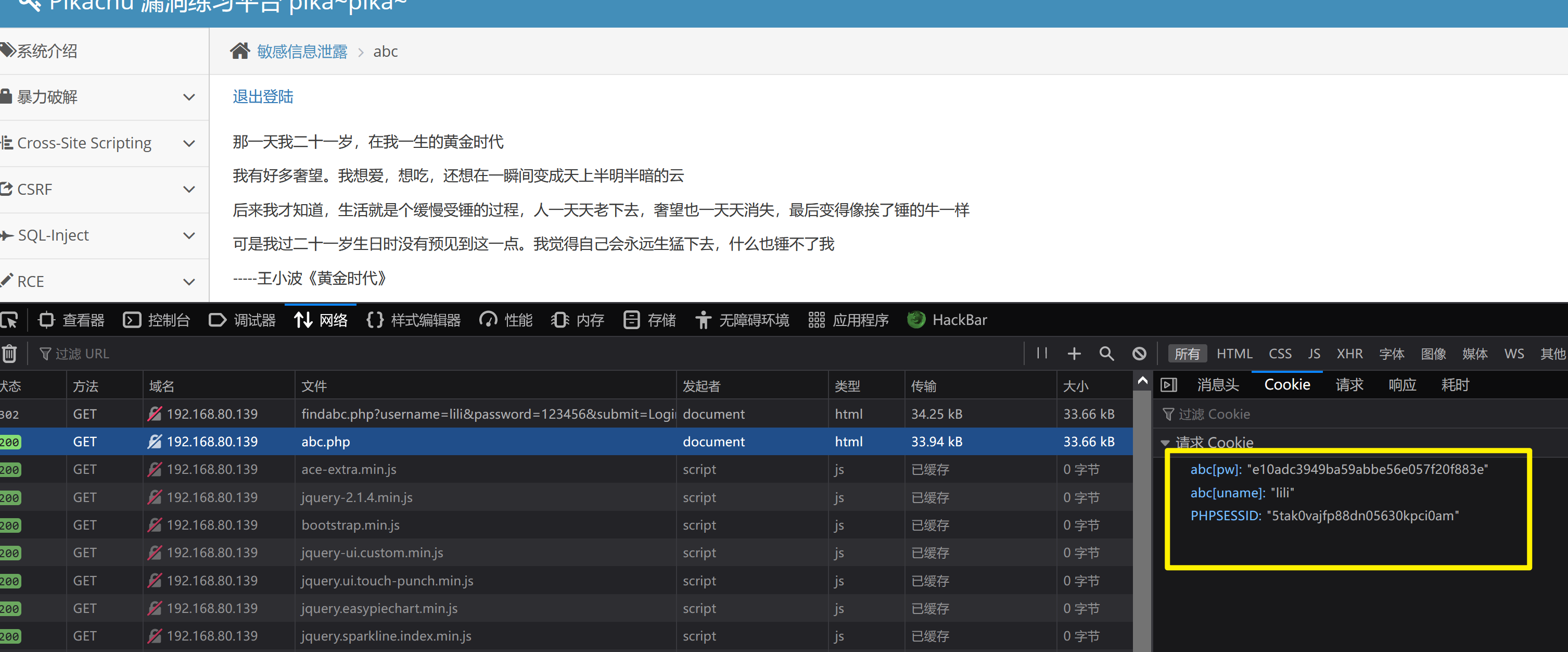Select the findabc.php 302 request row
This screenshot has width=1568, height=652.
[x=566, y=415]
